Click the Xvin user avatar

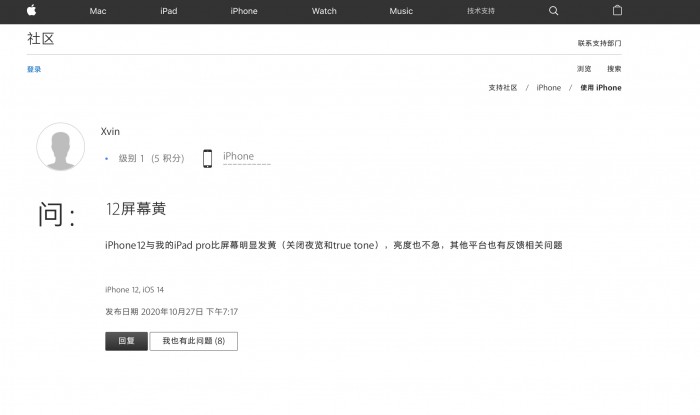tap(60, 146)
